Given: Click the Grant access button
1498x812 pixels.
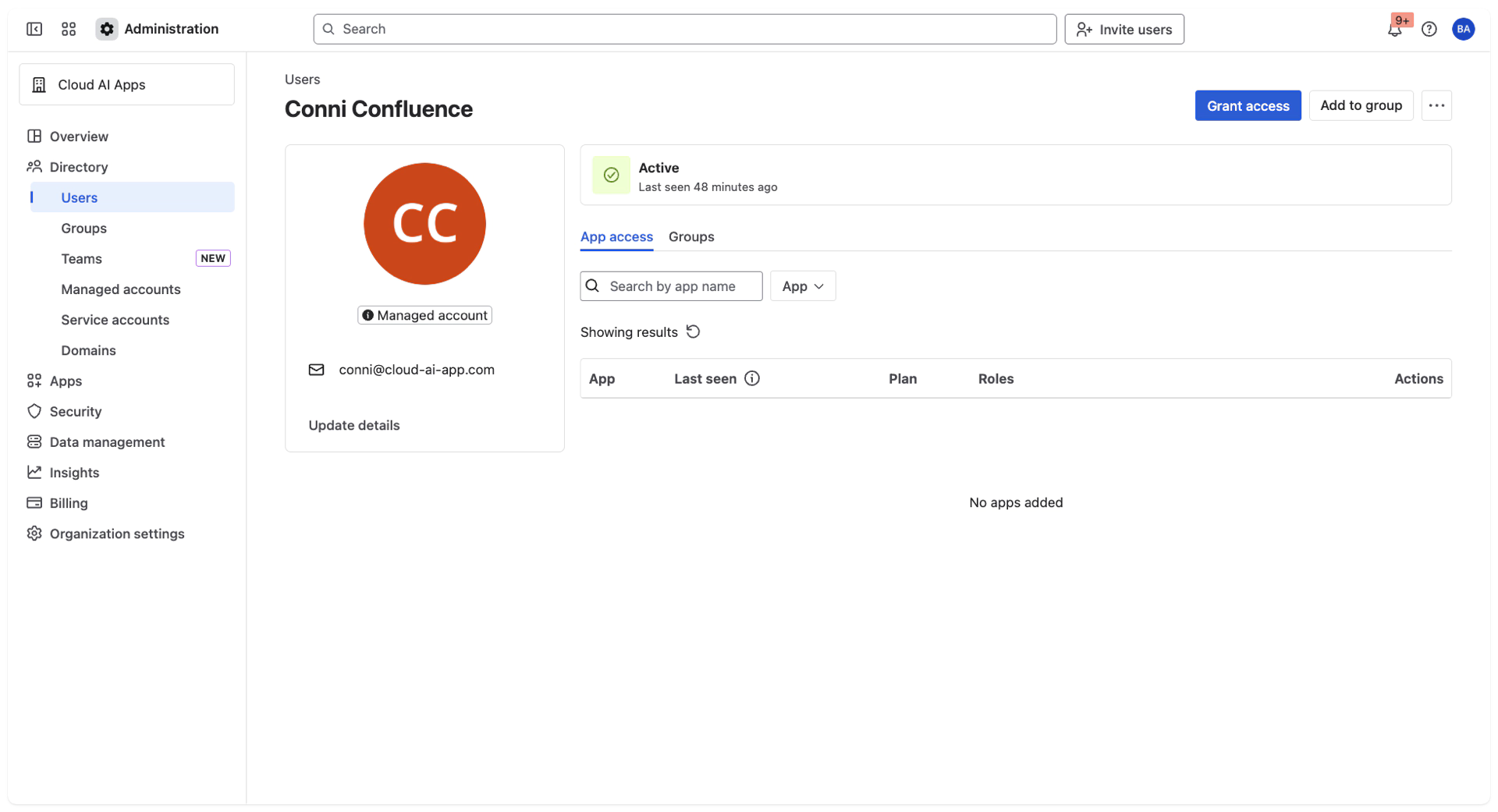Looking at the screenshot, I should coord(1248,105).
